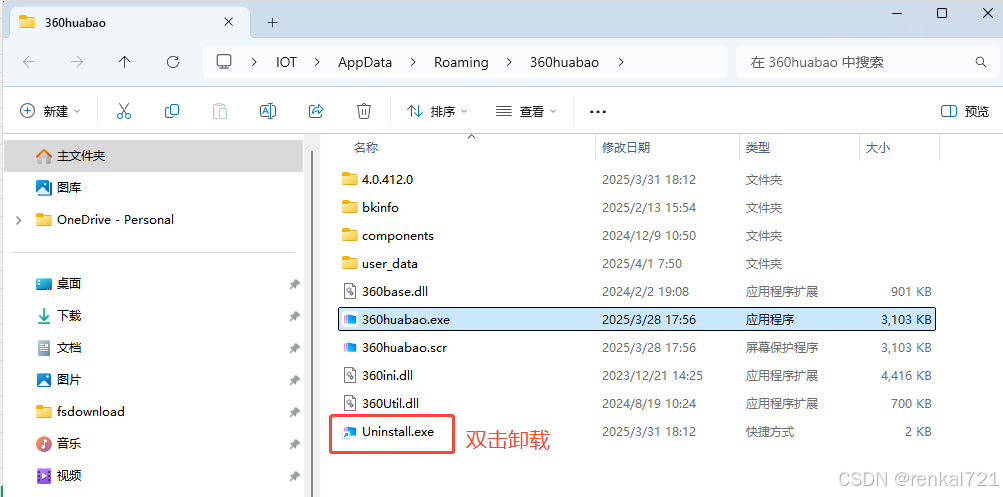Screen dimensions: 1003x497
Task: Select the 4.0.412.0 folder icon
Action: pos(349,179)
